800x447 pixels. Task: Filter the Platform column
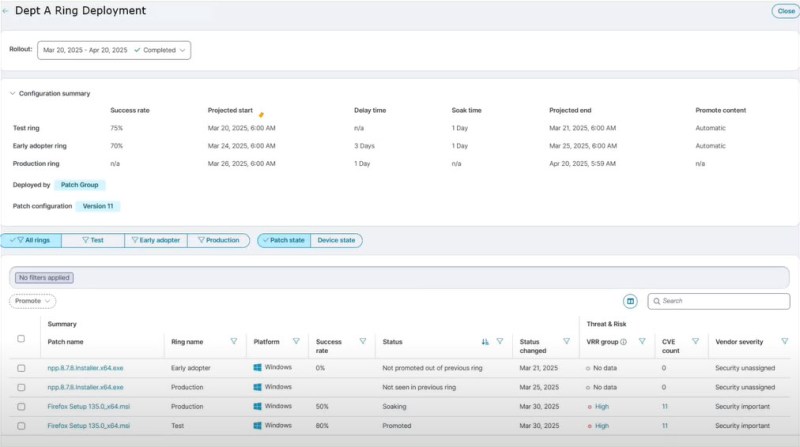pos(296,341)
